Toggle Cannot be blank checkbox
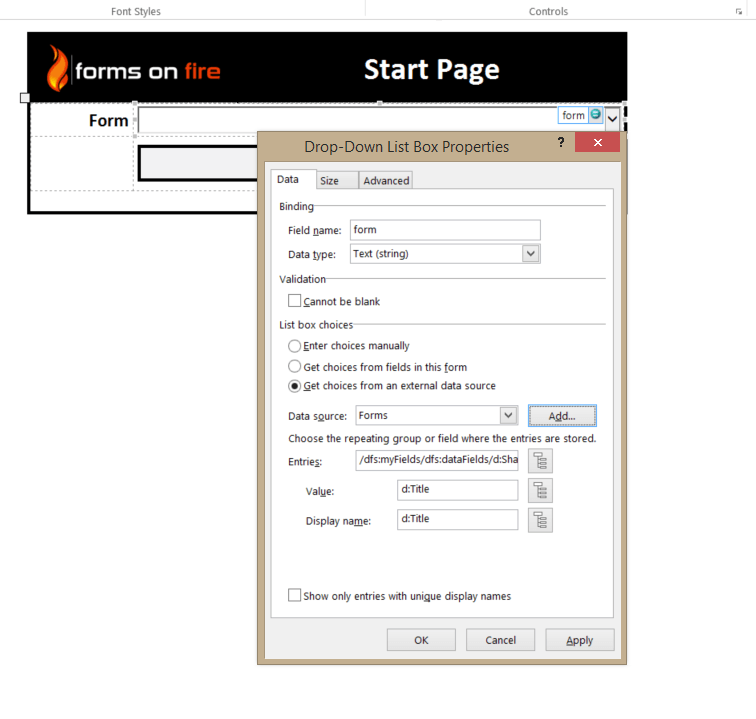Image resolution: width=756 pixels, height=719 pixels. [294, 301]
